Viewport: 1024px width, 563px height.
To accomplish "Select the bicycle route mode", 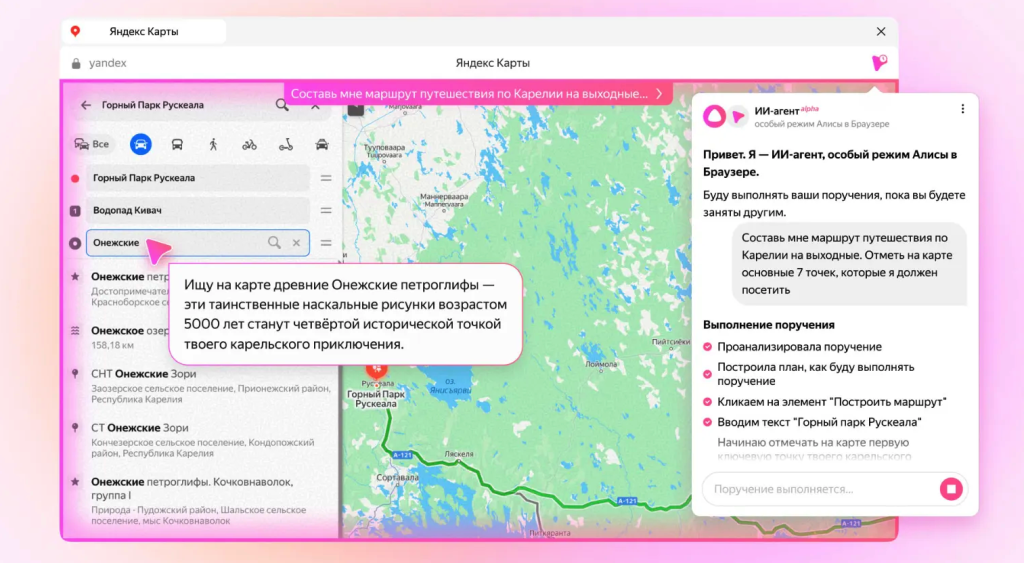I will [x=249, y=144].
